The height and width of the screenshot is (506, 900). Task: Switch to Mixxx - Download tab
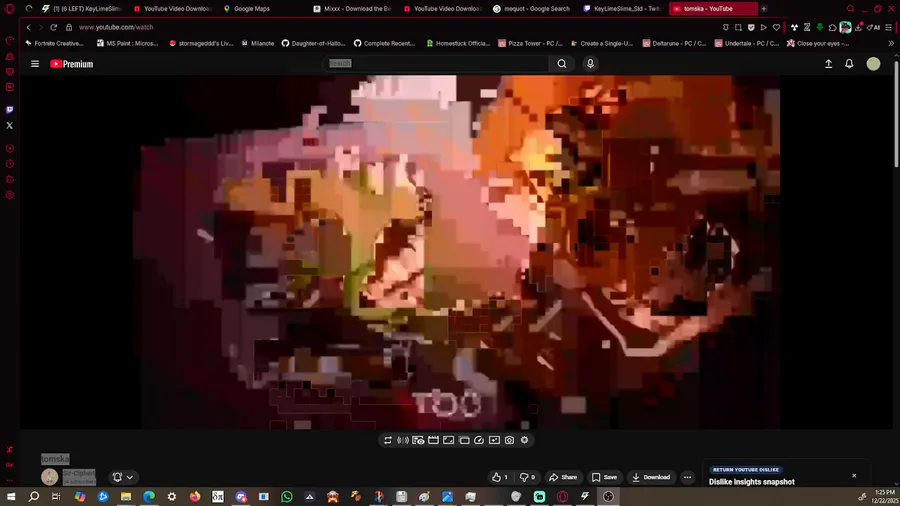pos(352,9)
